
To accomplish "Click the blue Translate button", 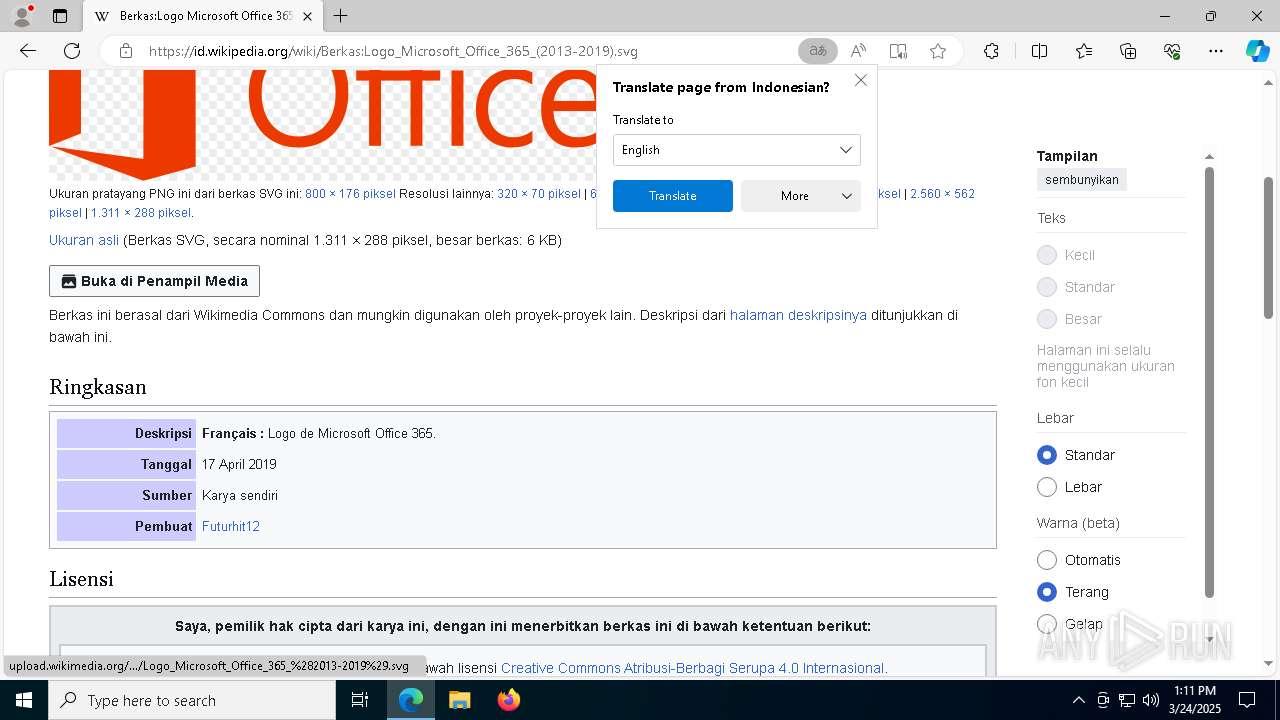I will [673, 196].
